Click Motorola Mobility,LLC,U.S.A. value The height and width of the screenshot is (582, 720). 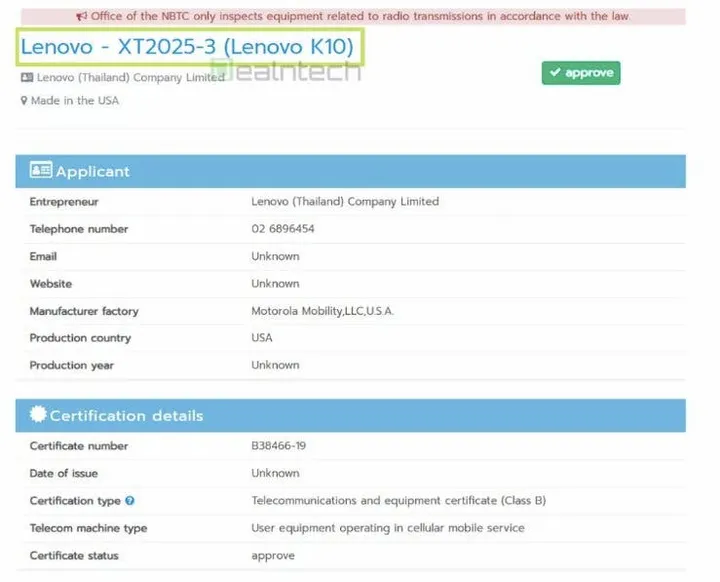pyautogui.click(x=322, y=311)
